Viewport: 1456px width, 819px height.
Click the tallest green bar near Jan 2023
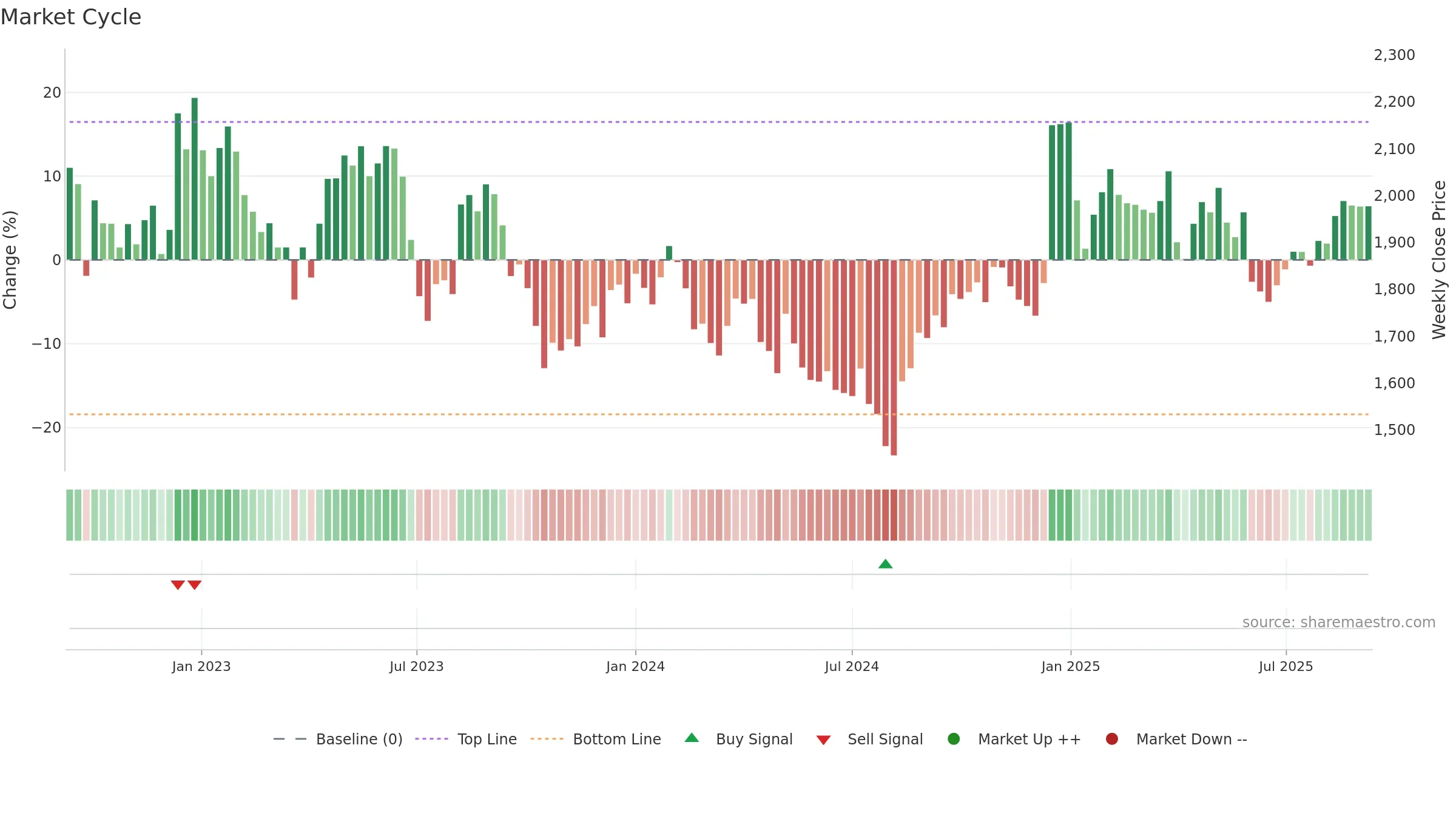[195, 179]
